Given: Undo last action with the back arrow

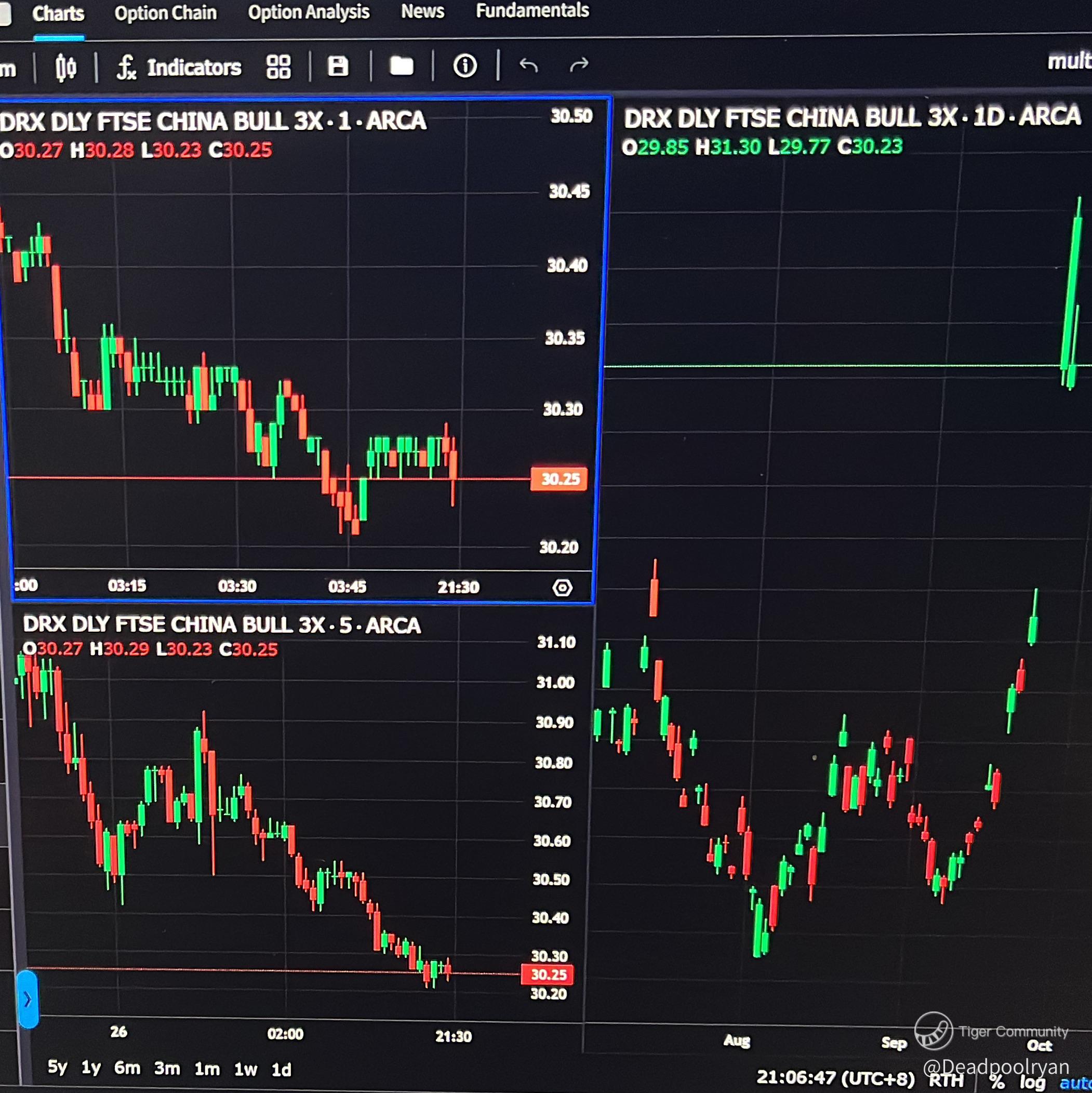Looking at the screenshot, I should [x=528, y=65].
